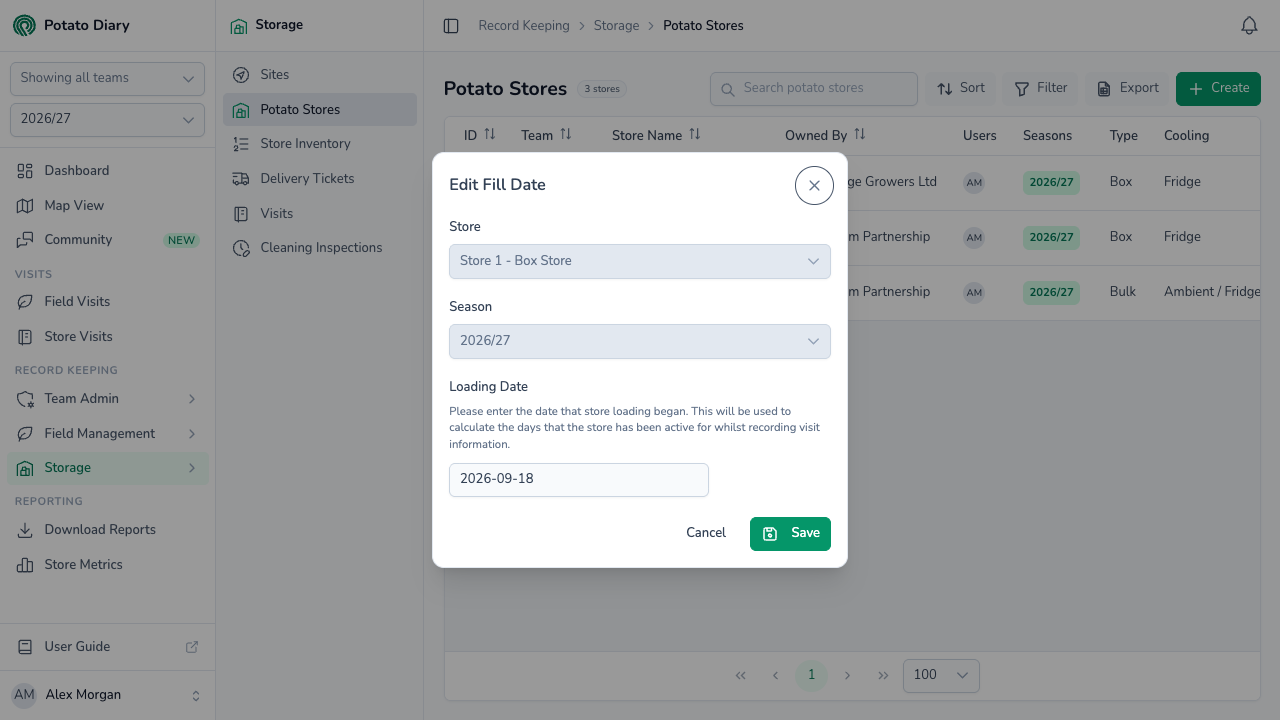Click Record Keeping breadcrumb

click(x=524, y=26)
